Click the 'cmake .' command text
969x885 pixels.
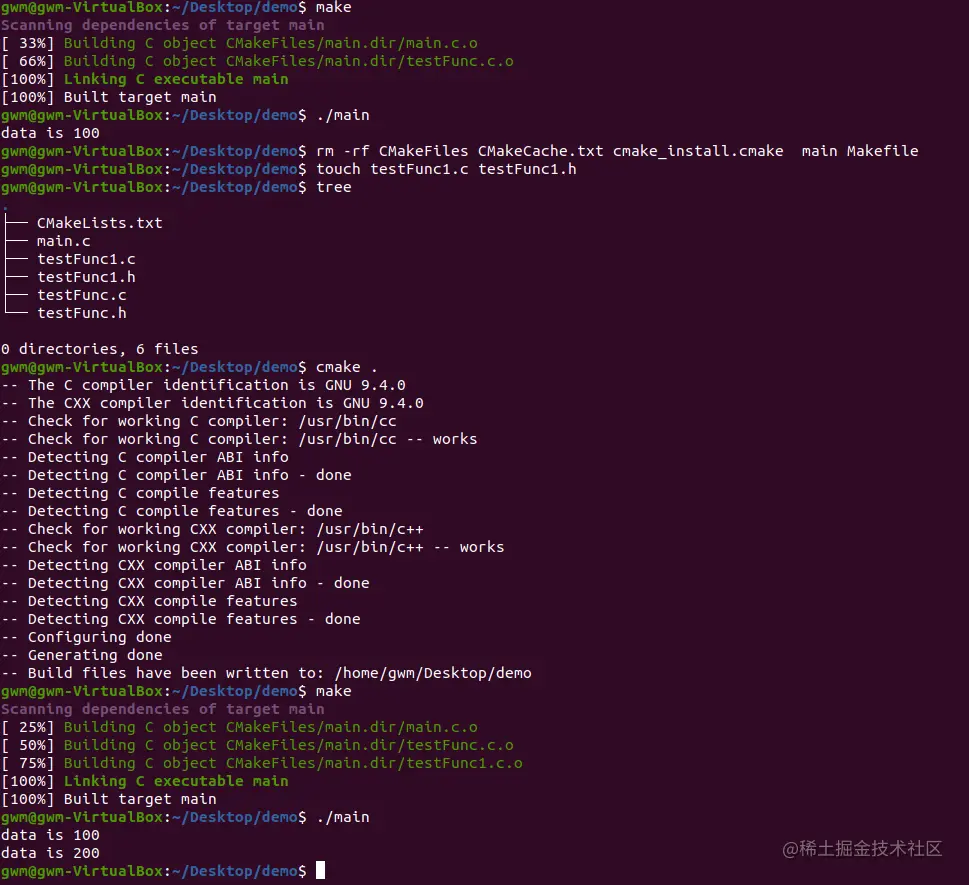coord(347,367)
